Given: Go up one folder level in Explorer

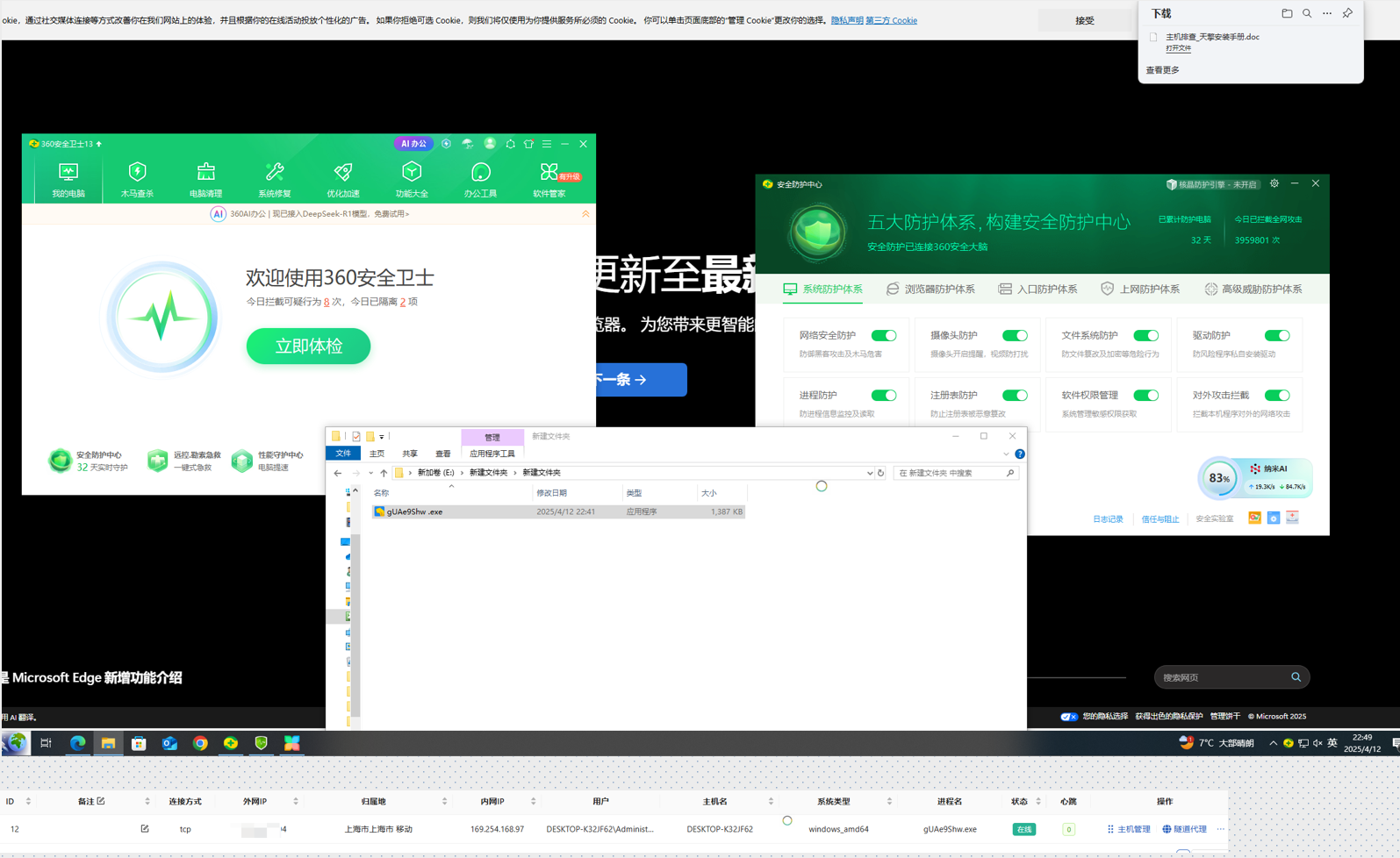Looking at the screenshot, I should point(384,473).
